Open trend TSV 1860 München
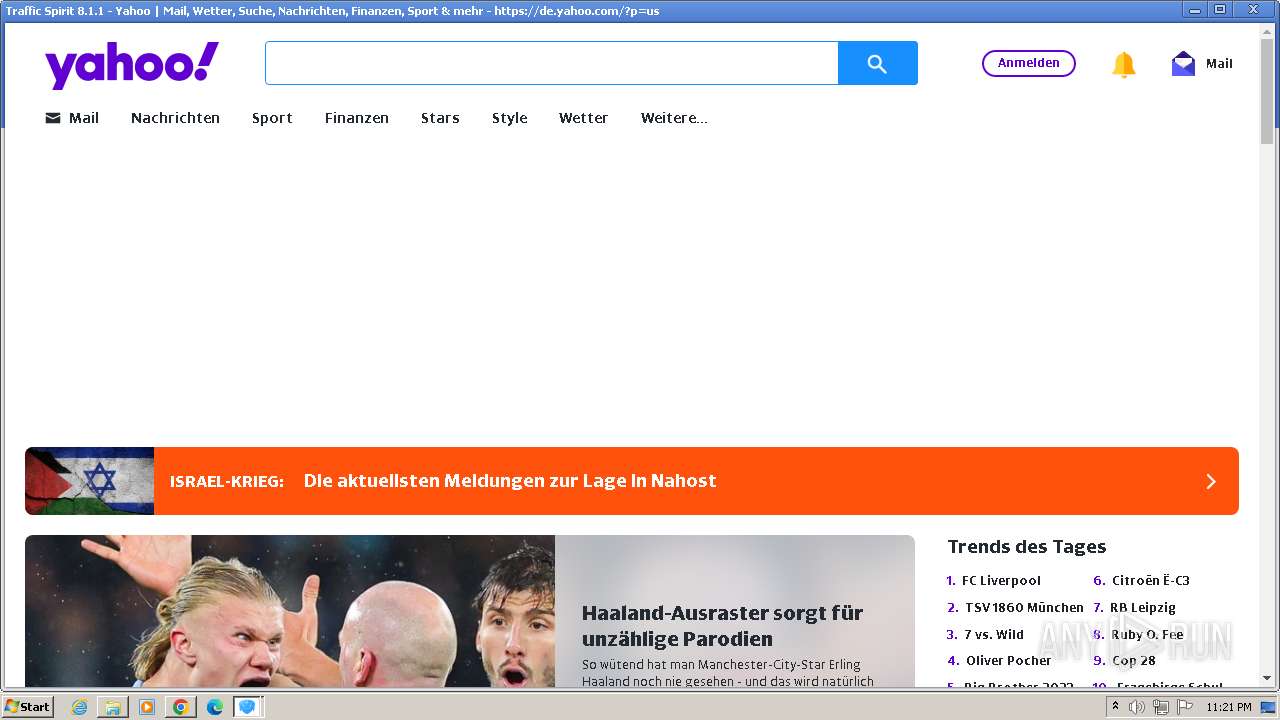This screenshot has height=720, width=1280. click(1024, 607)
